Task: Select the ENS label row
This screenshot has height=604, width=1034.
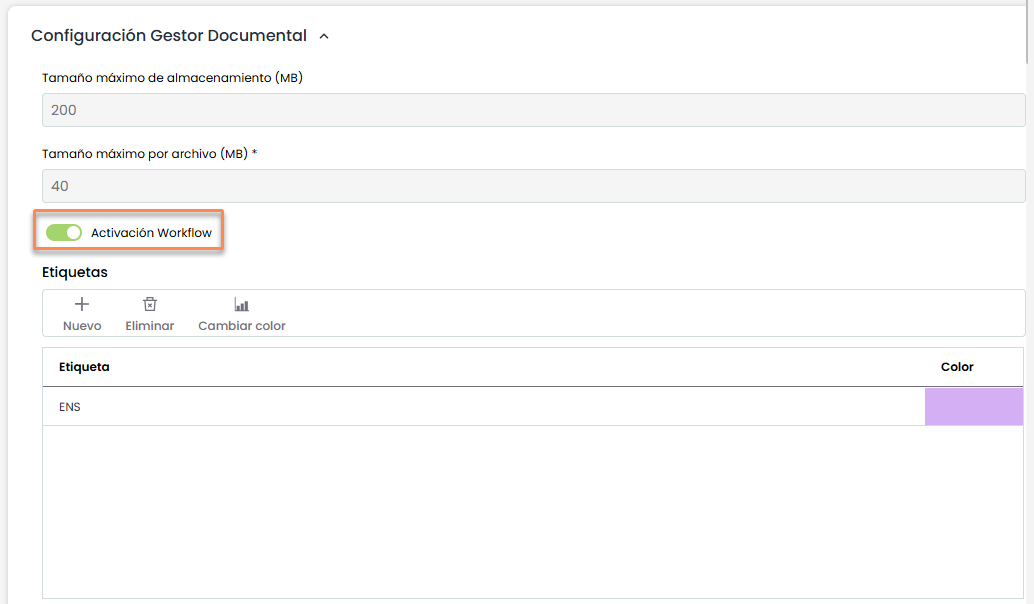Action: pos(400,407)
